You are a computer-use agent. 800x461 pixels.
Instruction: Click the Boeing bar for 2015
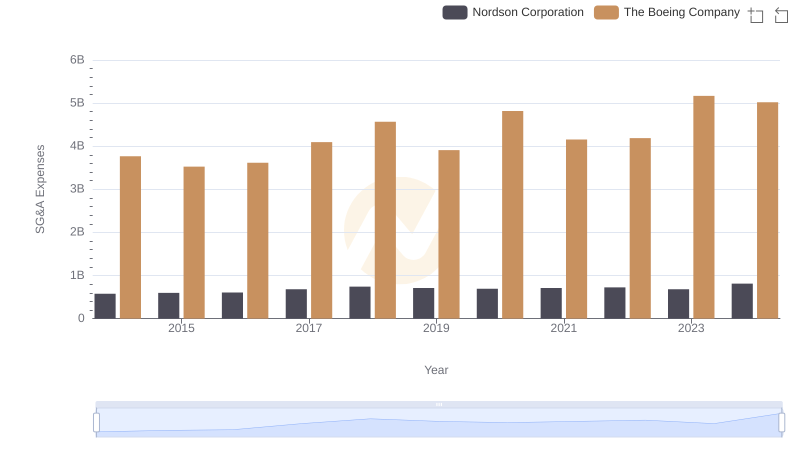[x=194, y=242]
